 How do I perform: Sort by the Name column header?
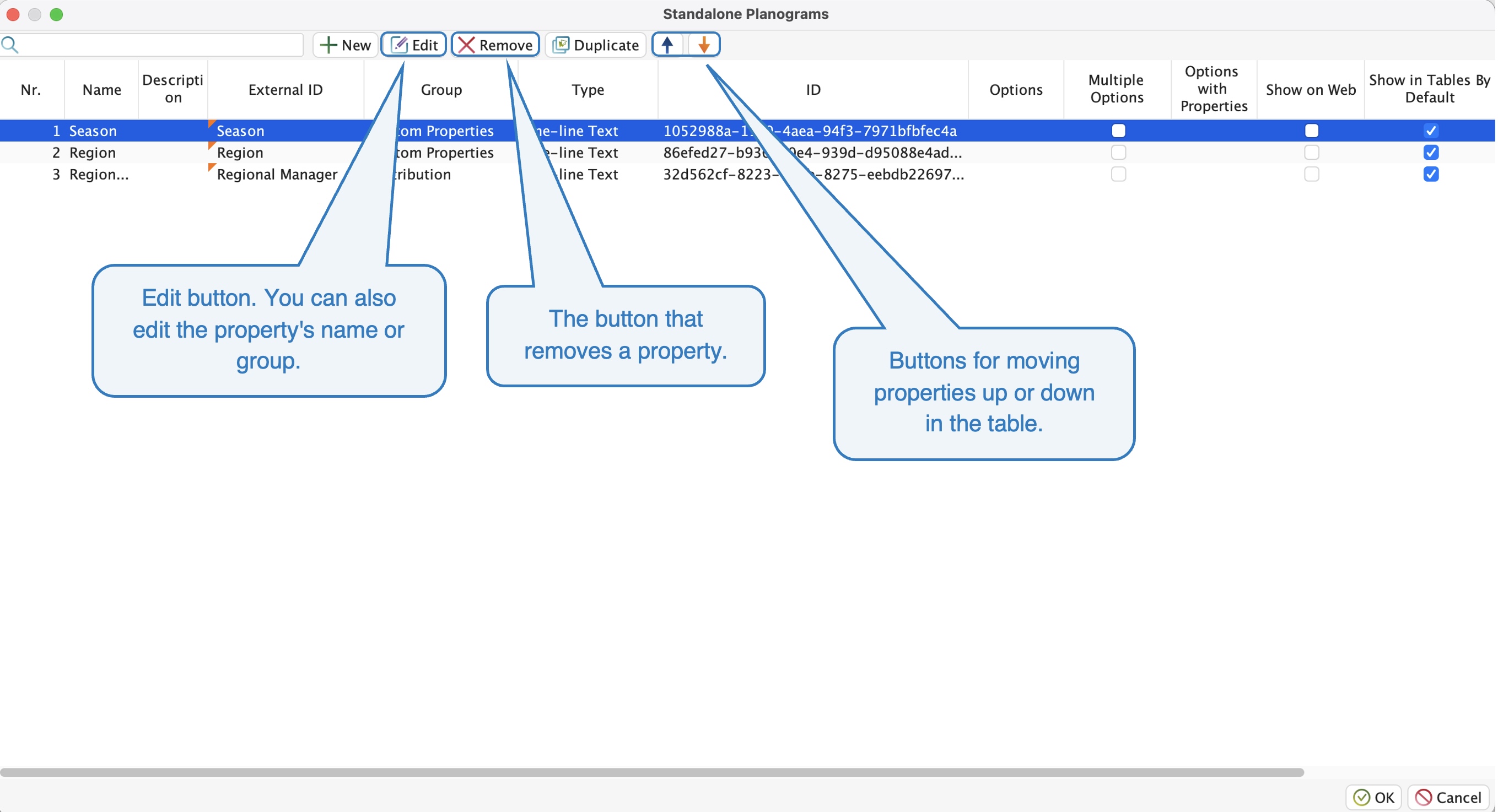(102, 89)
